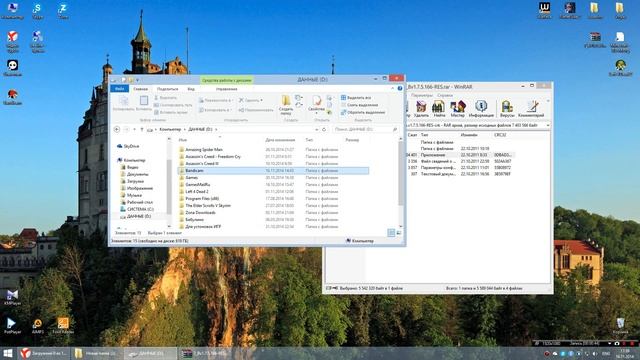Viewport: 640px width, 360px height.
Task: Select the PotPlayer desktop icon
Action: [x=12, y=326]
